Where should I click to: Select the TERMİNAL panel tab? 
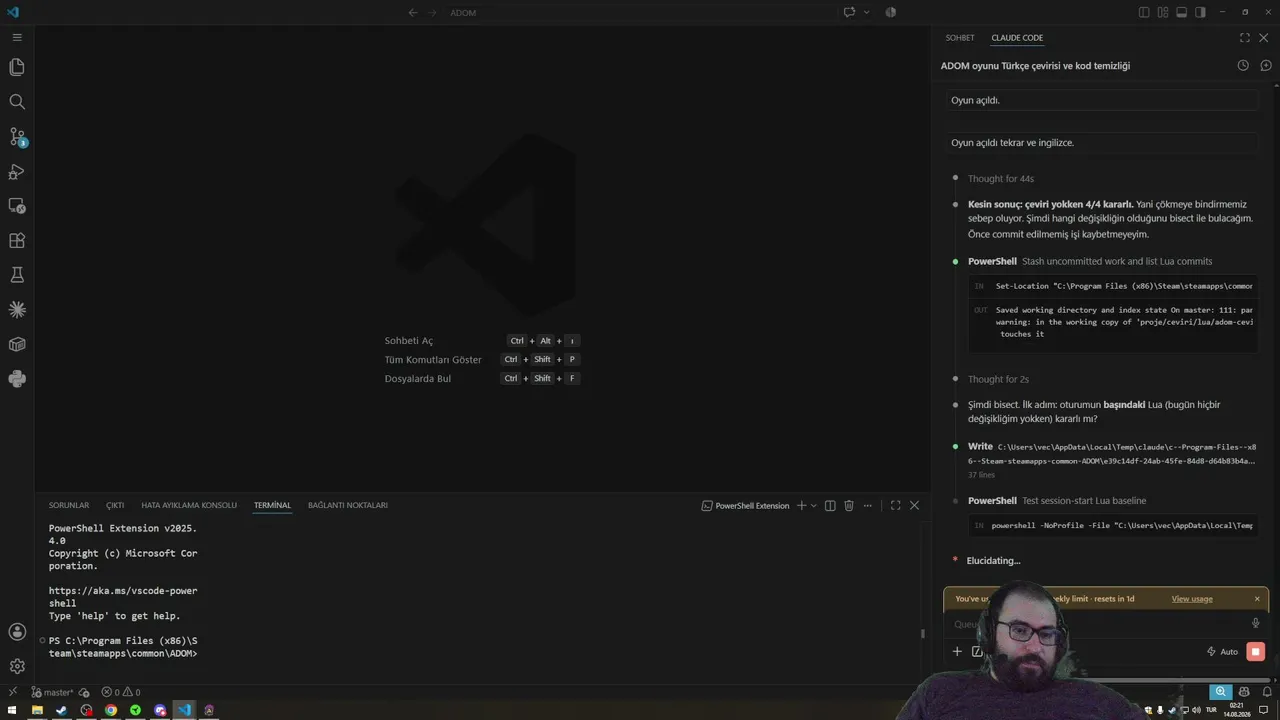coord(272,506)
